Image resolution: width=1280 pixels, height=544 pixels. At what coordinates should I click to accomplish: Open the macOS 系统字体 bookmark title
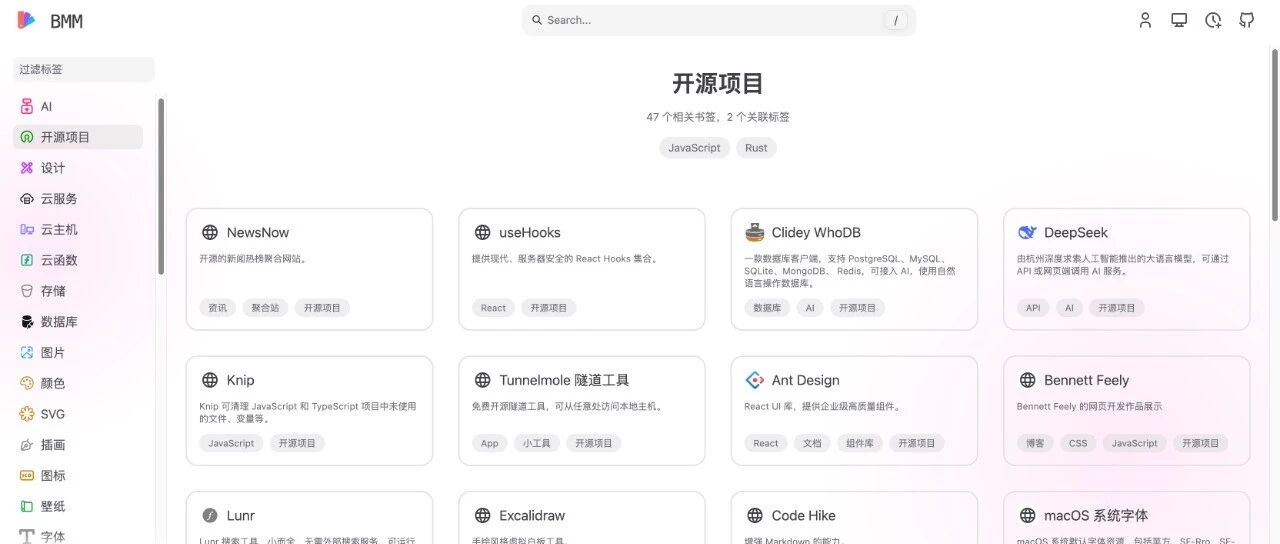click(x=1096, y=516)
